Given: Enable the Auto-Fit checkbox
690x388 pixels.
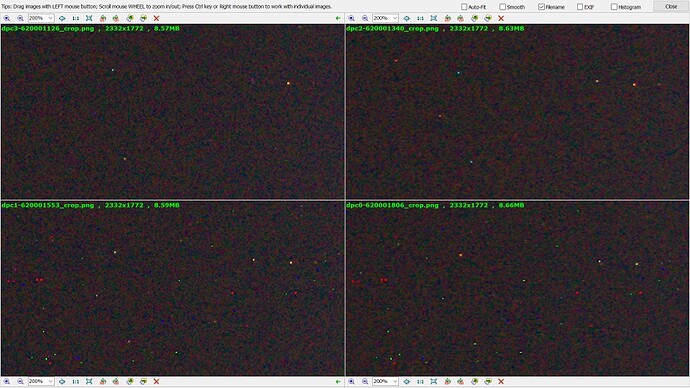Looking at the screenshot, I should 464,7.
